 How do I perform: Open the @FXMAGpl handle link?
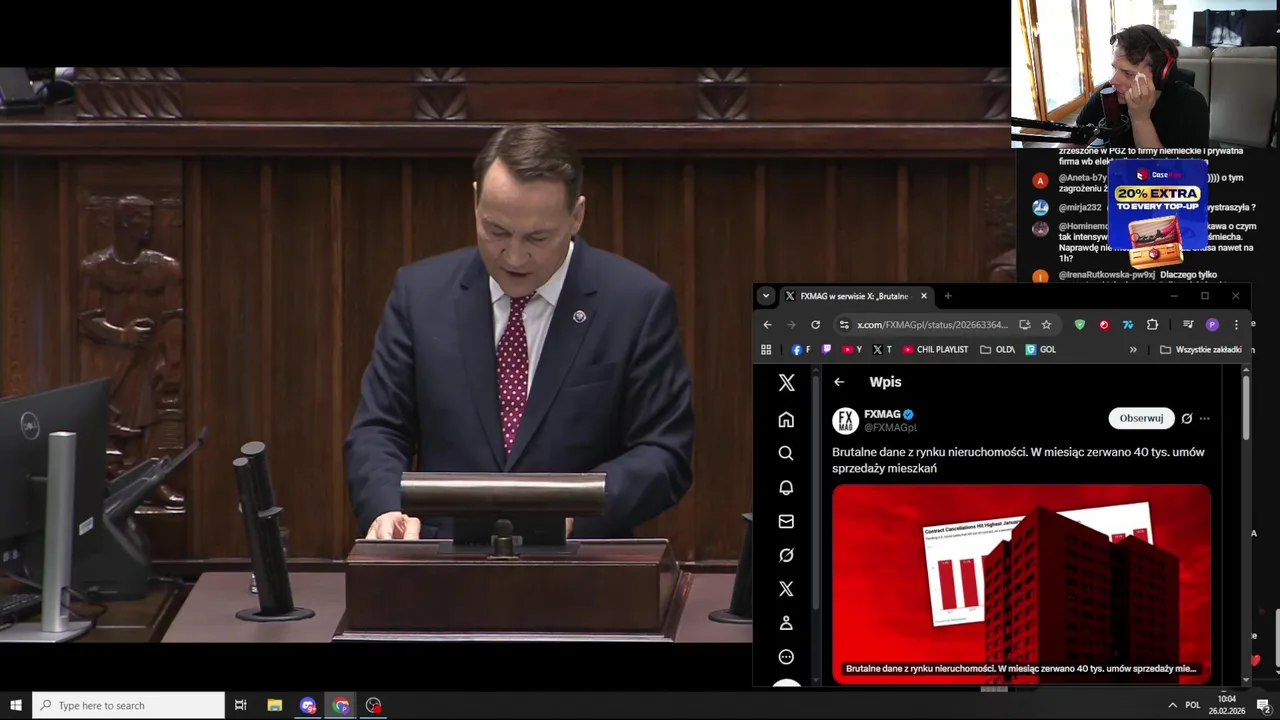click(890, 428)
